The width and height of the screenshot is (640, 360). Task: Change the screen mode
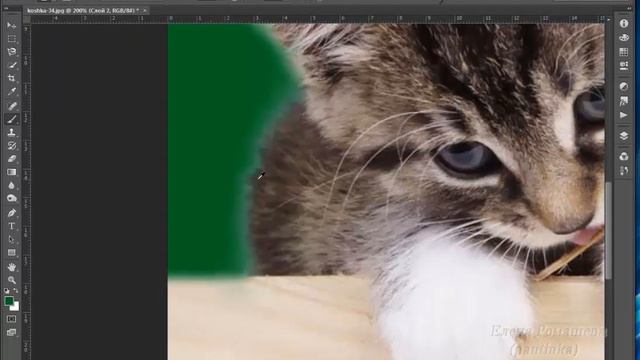tap(11, 332)
